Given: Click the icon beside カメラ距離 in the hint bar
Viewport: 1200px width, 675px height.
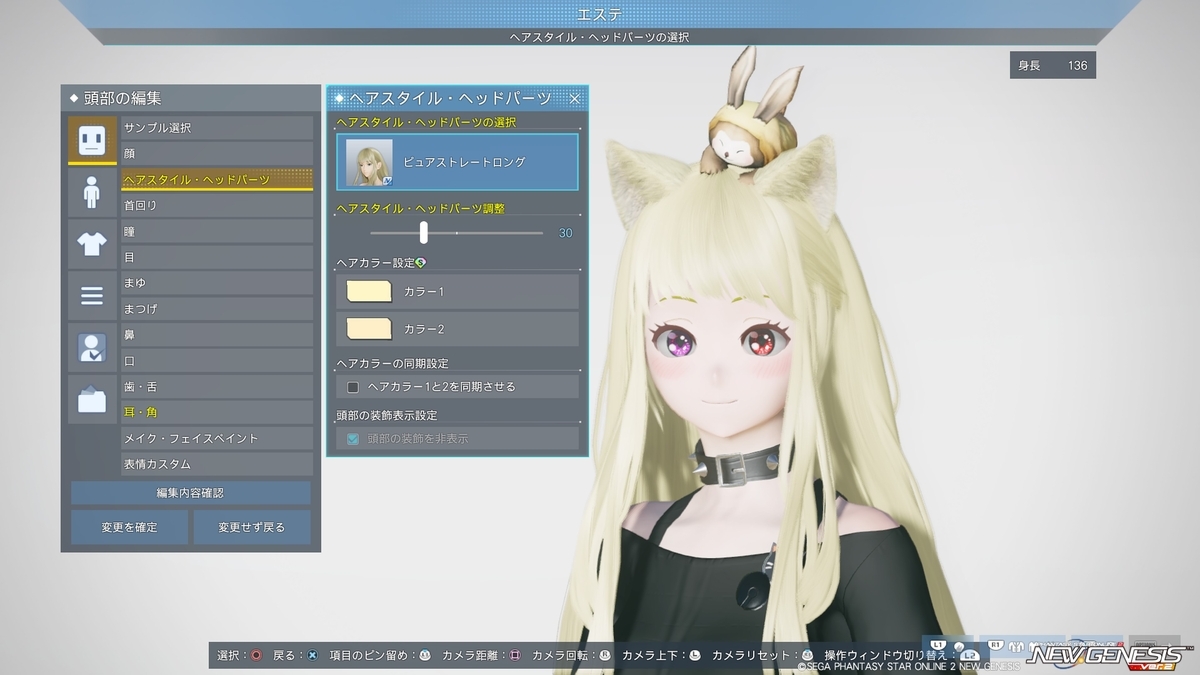Looking at the screenshot, I should point(515,655).
